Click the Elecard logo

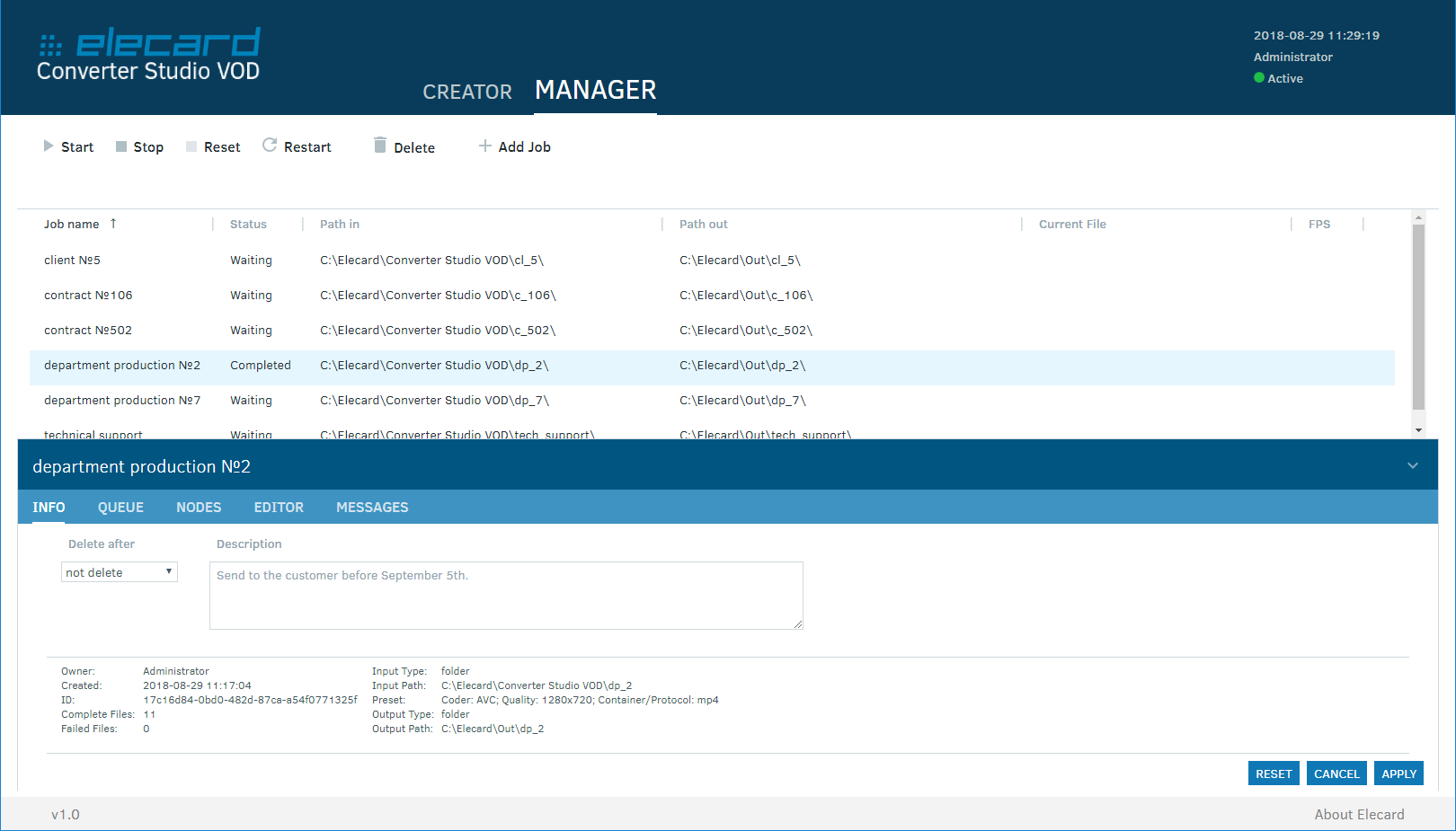click(x=149, y=55)
